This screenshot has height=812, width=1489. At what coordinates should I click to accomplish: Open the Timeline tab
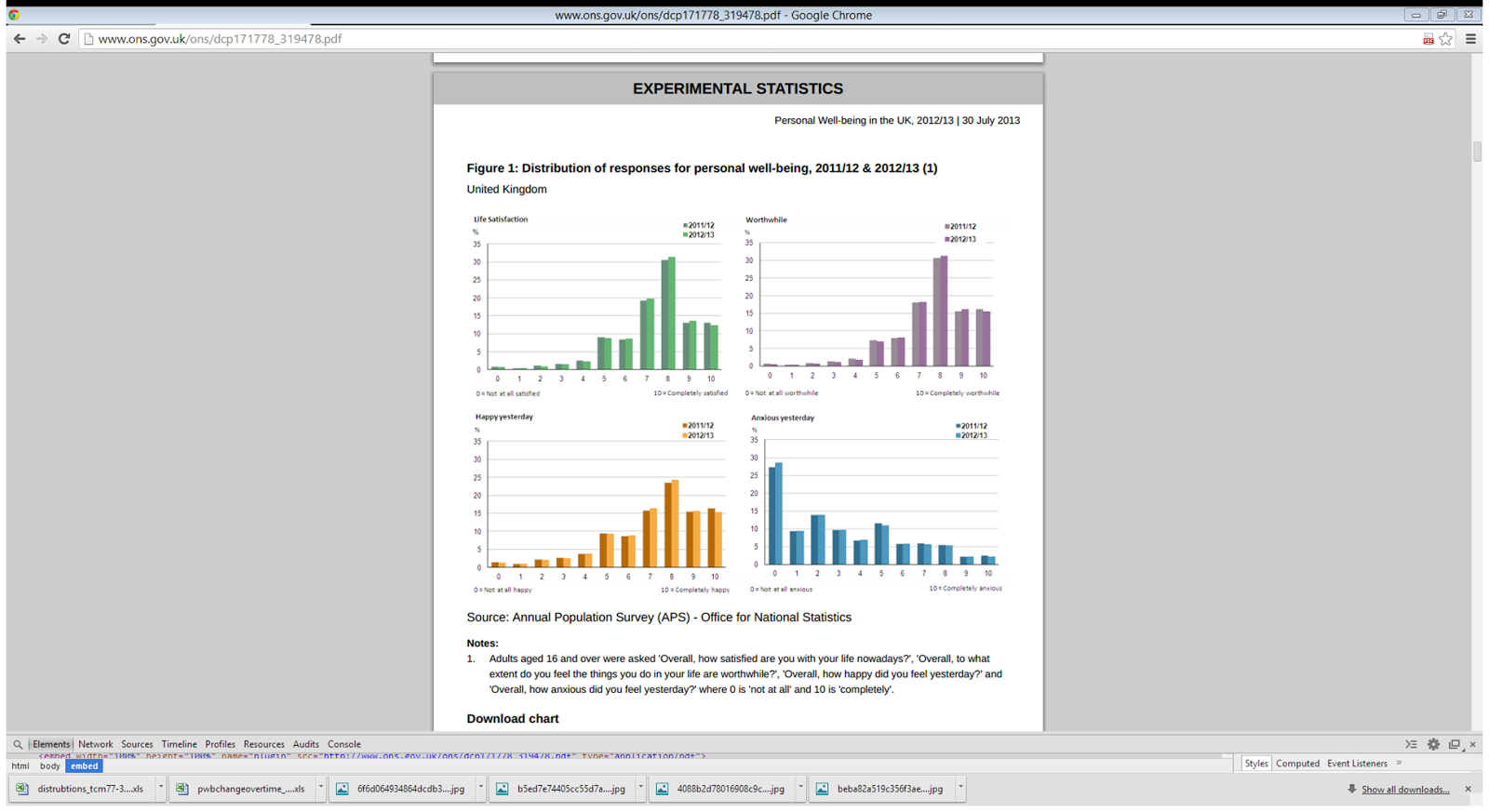click(179, 744)
